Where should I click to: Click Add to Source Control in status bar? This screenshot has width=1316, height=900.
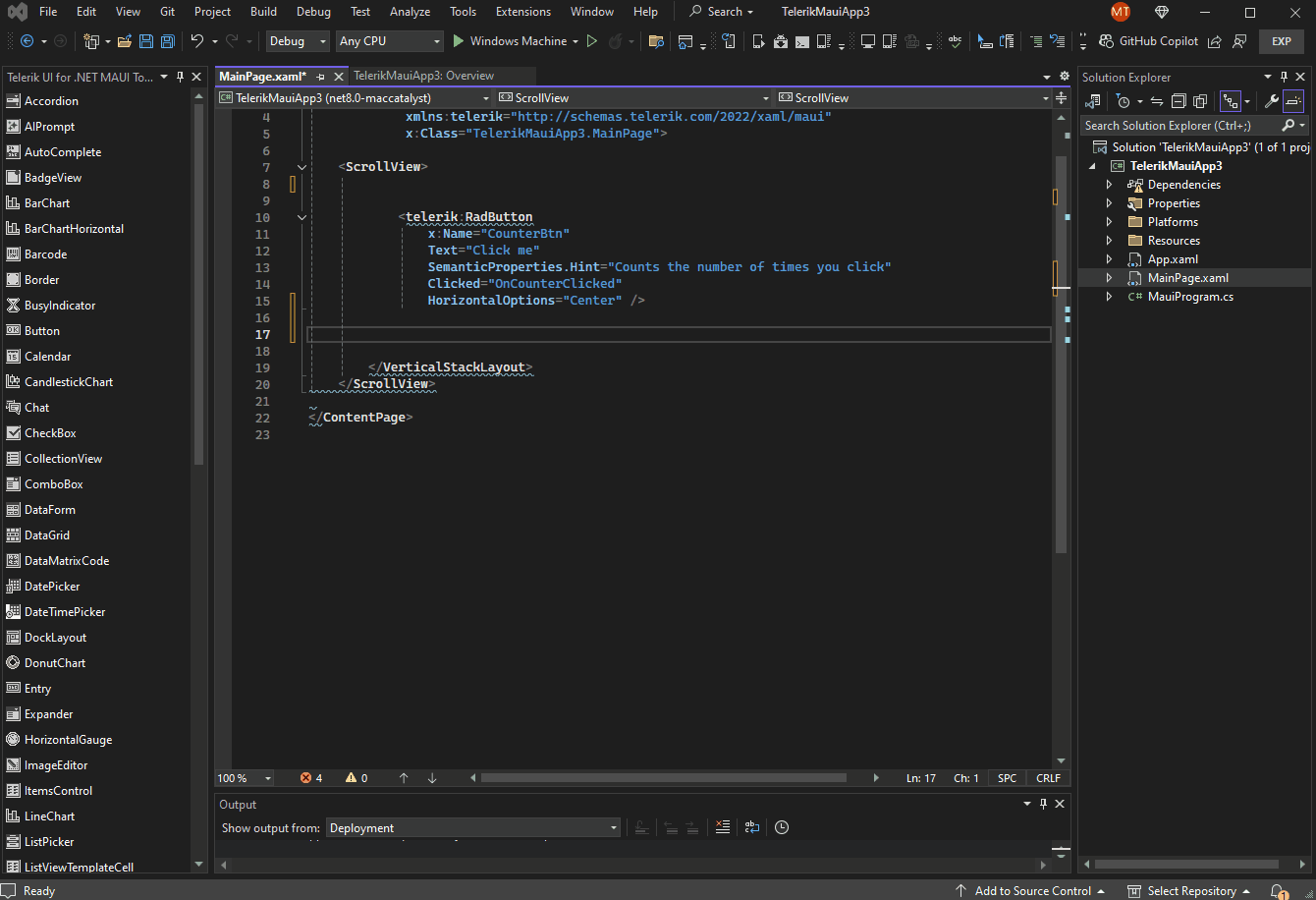1032,891
